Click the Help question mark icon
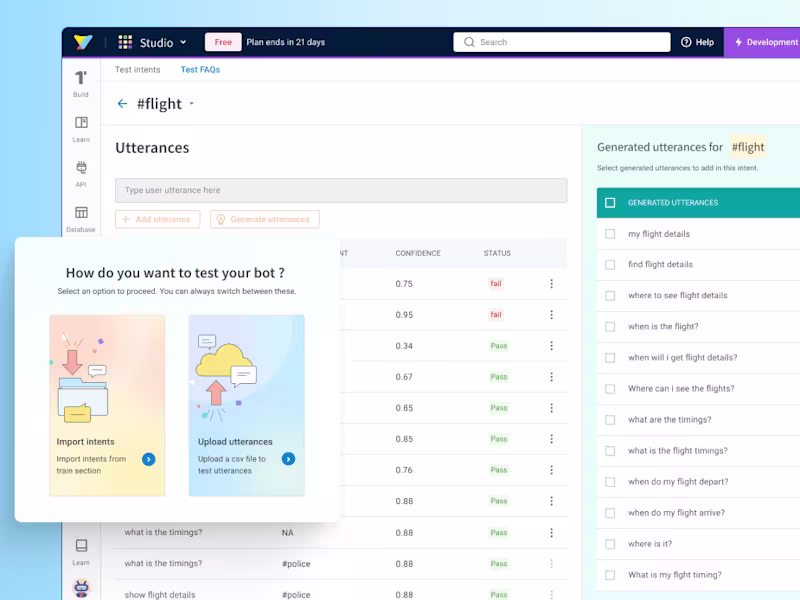This screenshot has height=600, width=800. pyautogui.click(x=686, y=42)
